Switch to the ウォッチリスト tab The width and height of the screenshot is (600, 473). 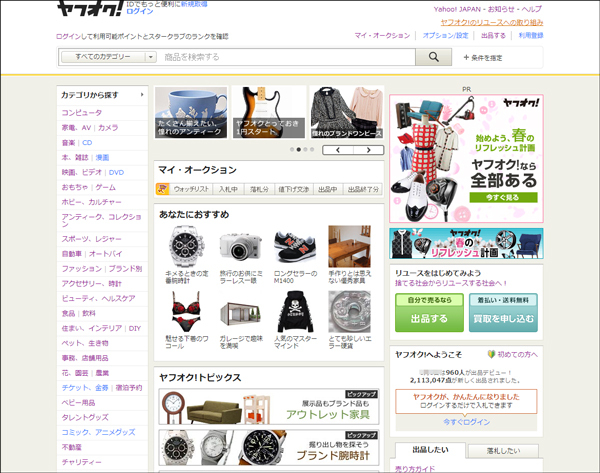[191, 189]
